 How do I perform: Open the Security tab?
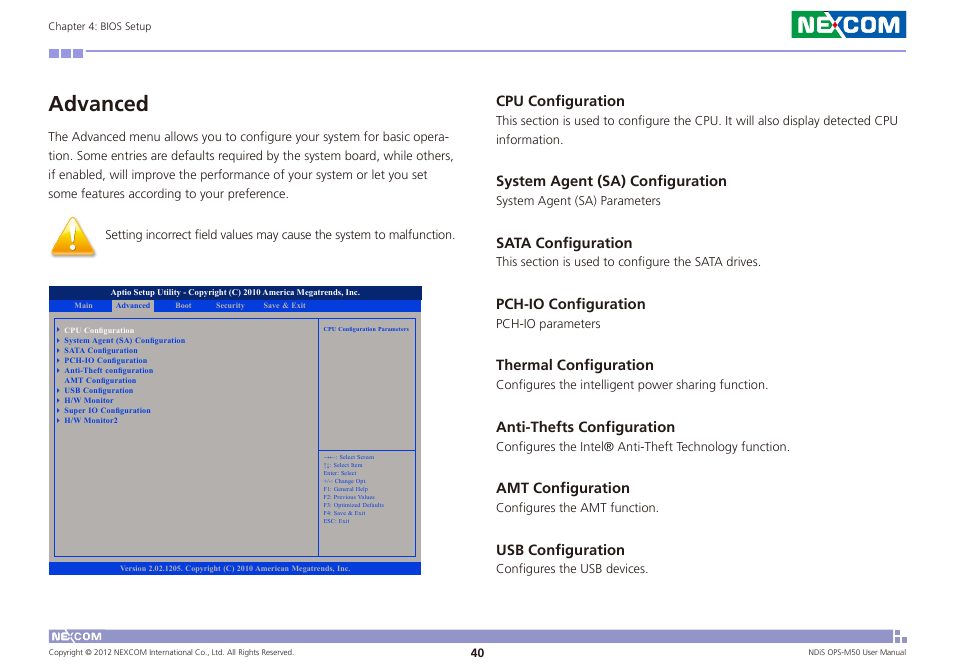click(230, 305)
